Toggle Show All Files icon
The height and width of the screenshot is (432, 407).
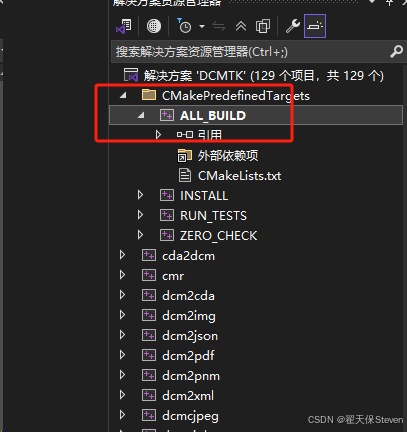point(263,26)
